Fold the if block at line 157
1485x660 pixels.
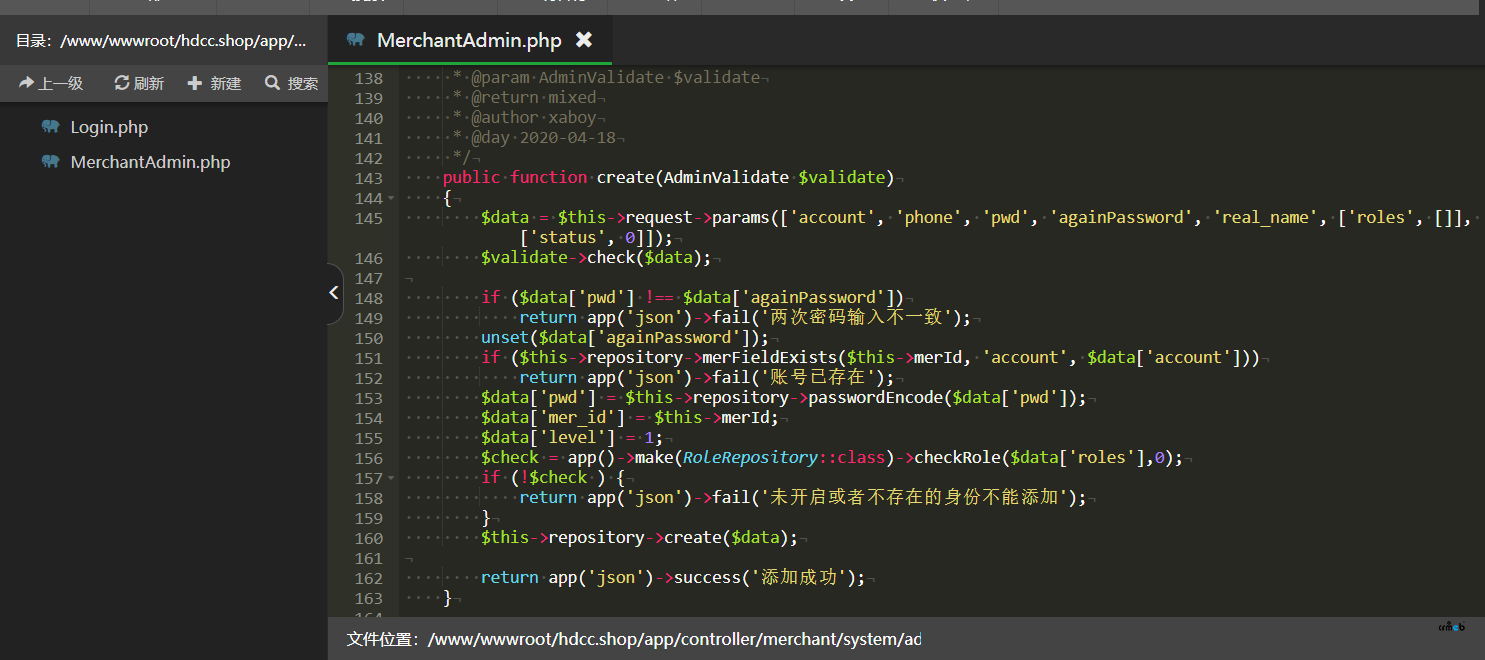[391, 478]
